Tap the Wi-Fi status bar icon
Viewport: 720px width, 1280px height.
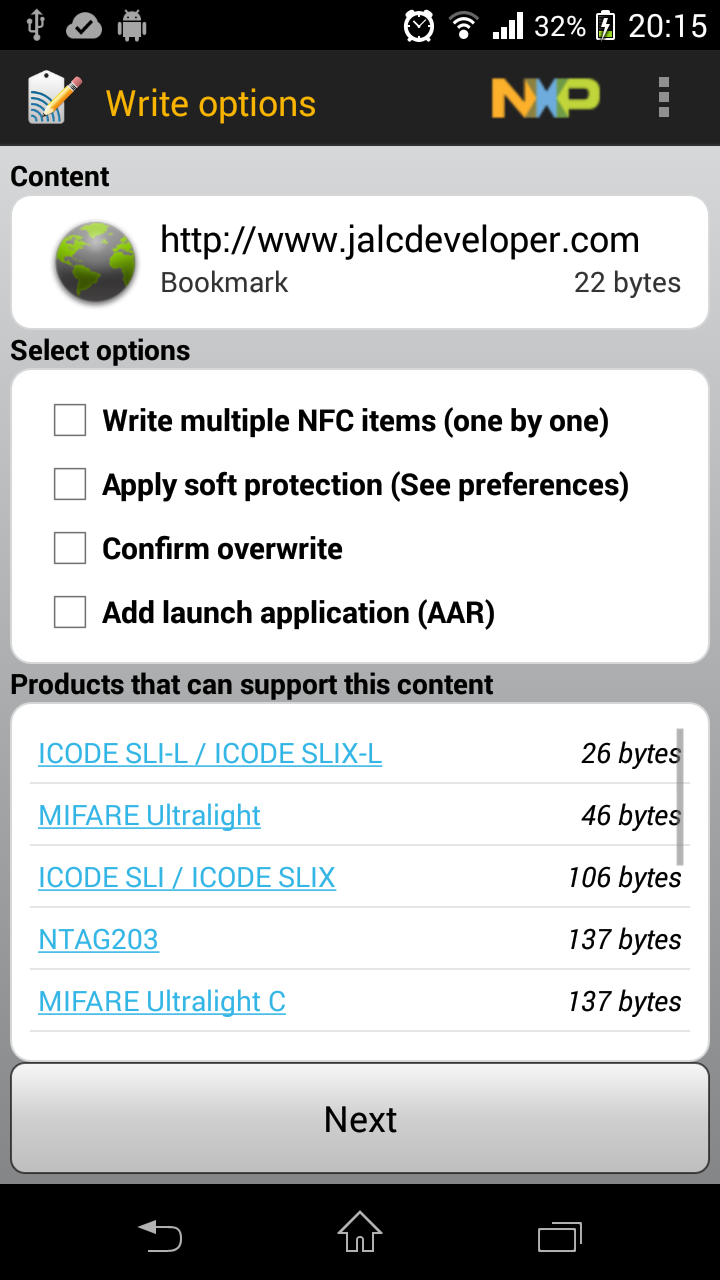(463, 25)
